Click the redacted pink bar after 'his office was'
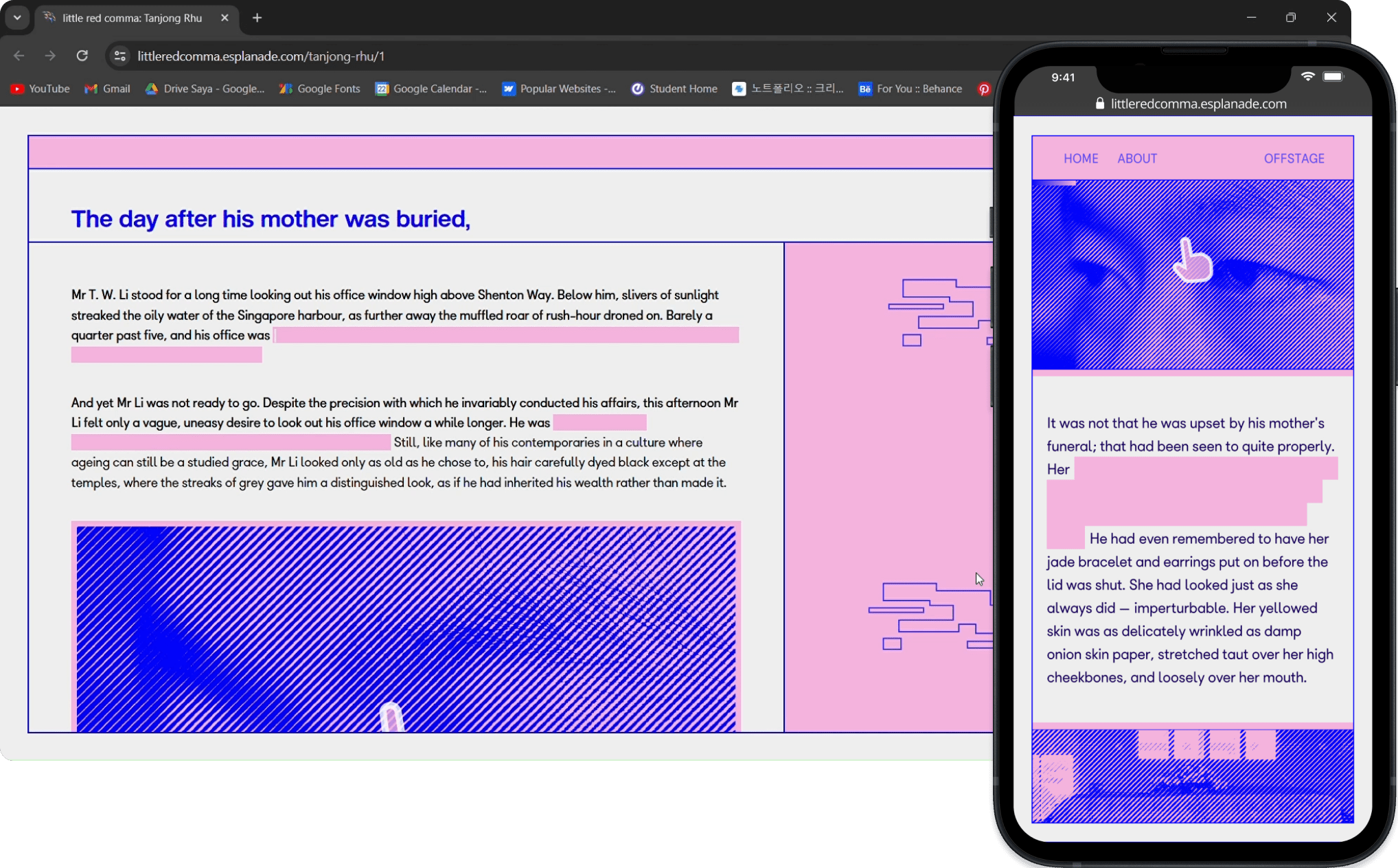The height and width of the screenshot is (868, 1398). pyautogui.click(x=506, y=335)
